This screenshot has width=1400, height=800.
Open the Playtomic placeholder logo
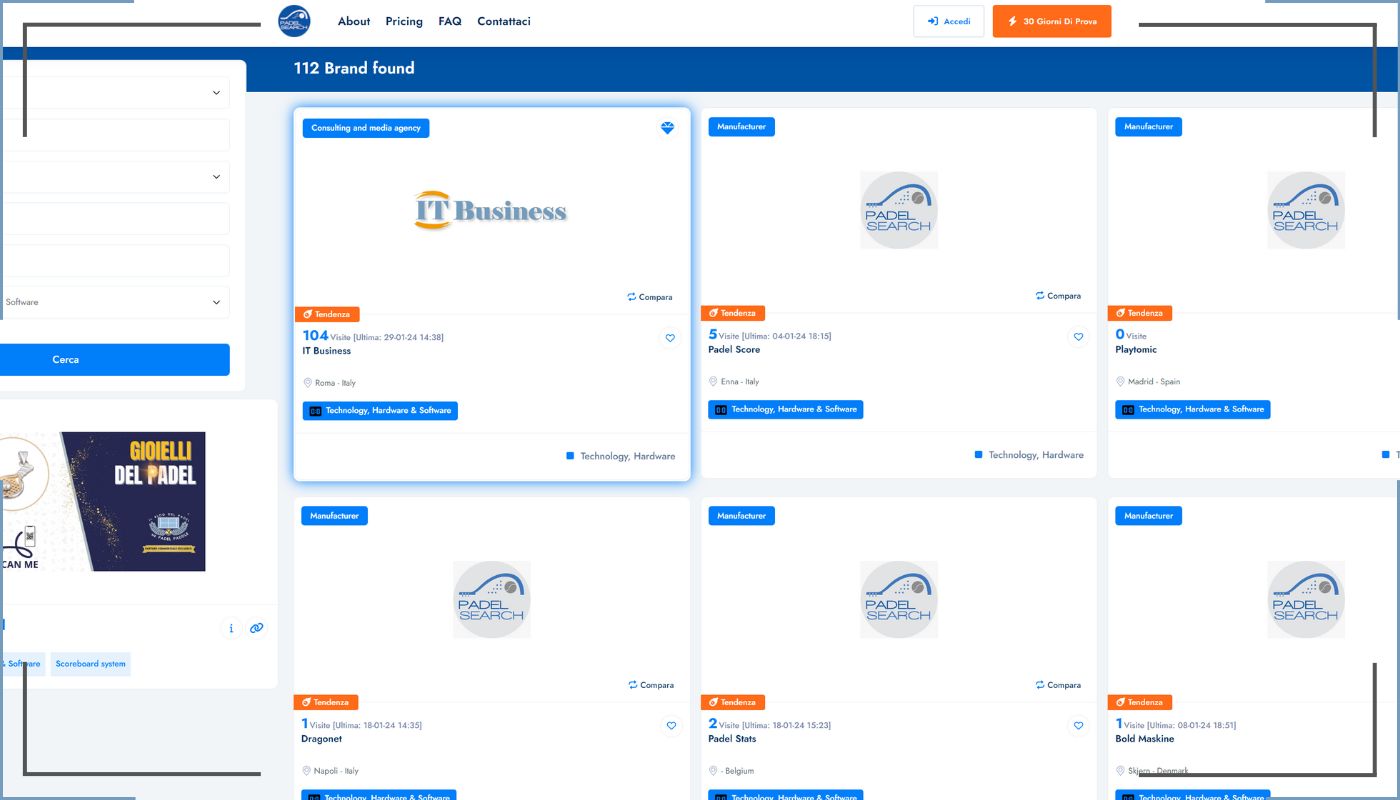[1305, 210]
